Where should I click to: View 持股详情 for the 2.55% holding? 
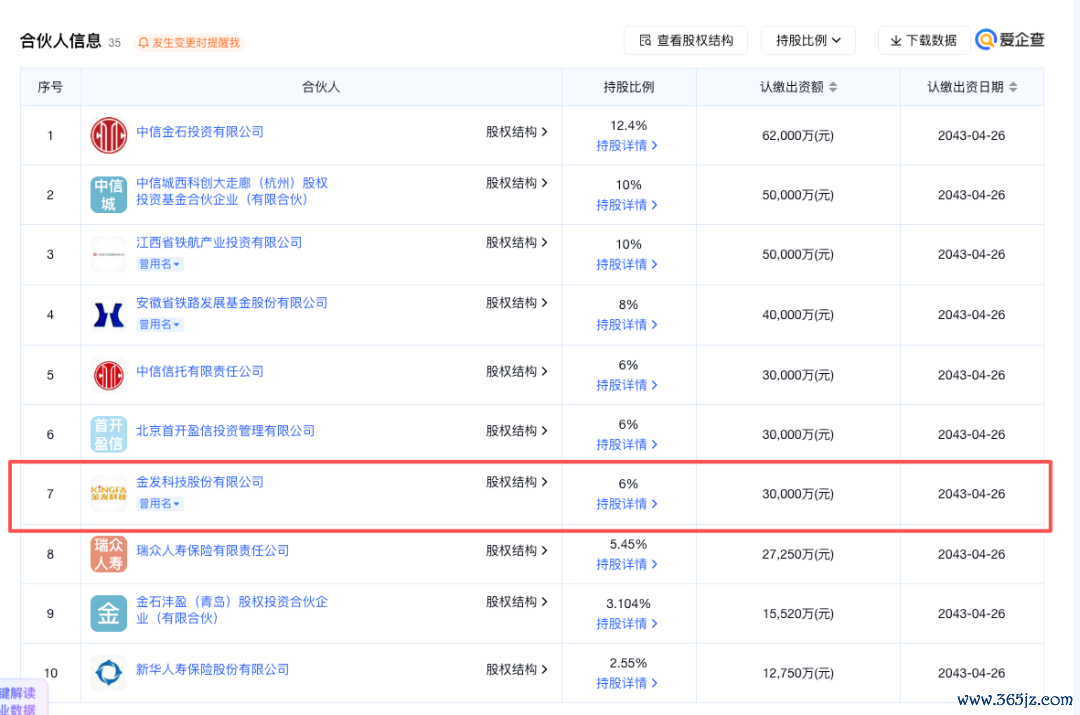pos(627,683)
